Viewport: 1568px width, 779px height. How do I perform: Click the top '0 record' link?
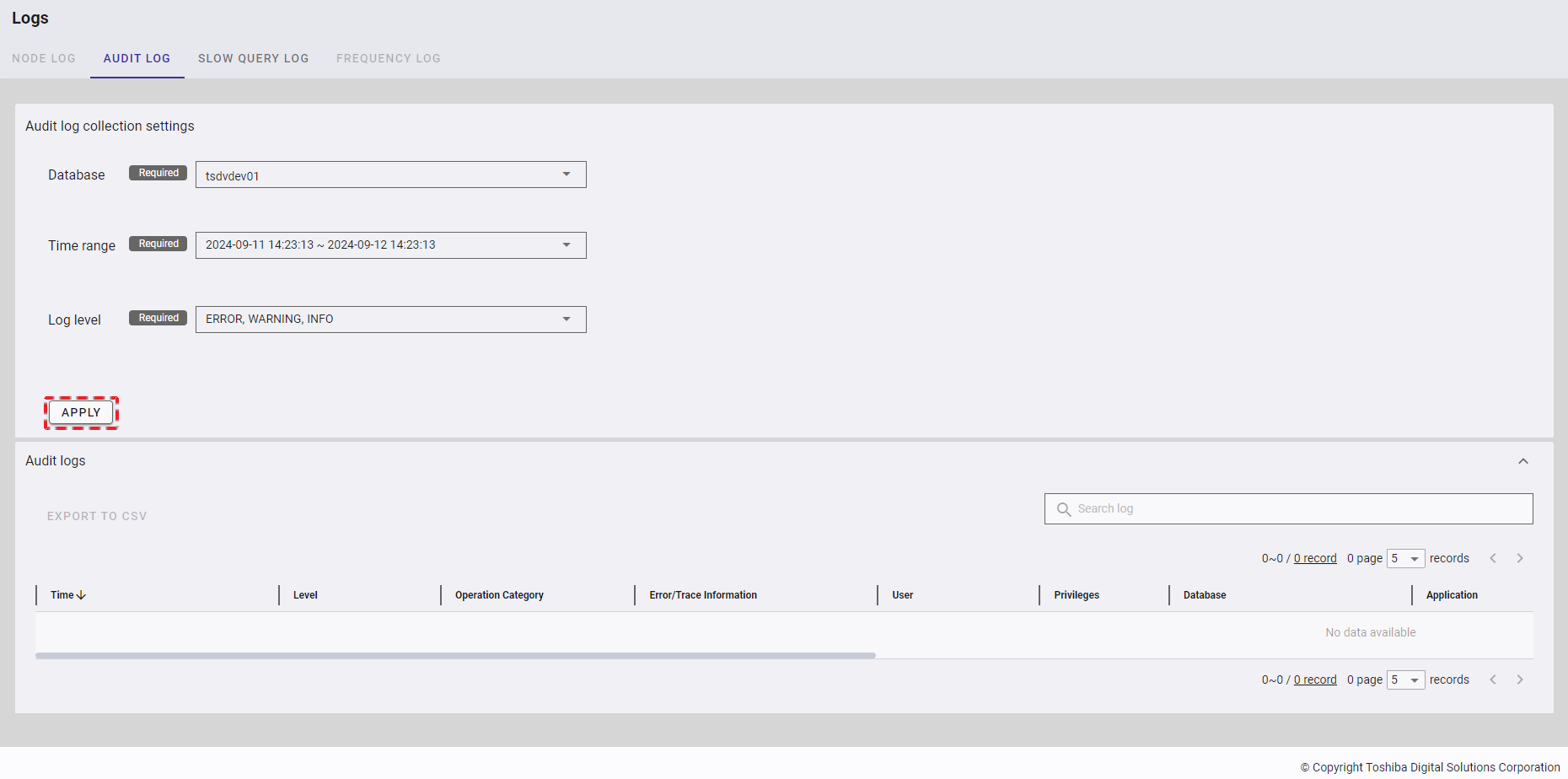[x=1315, y=558]
